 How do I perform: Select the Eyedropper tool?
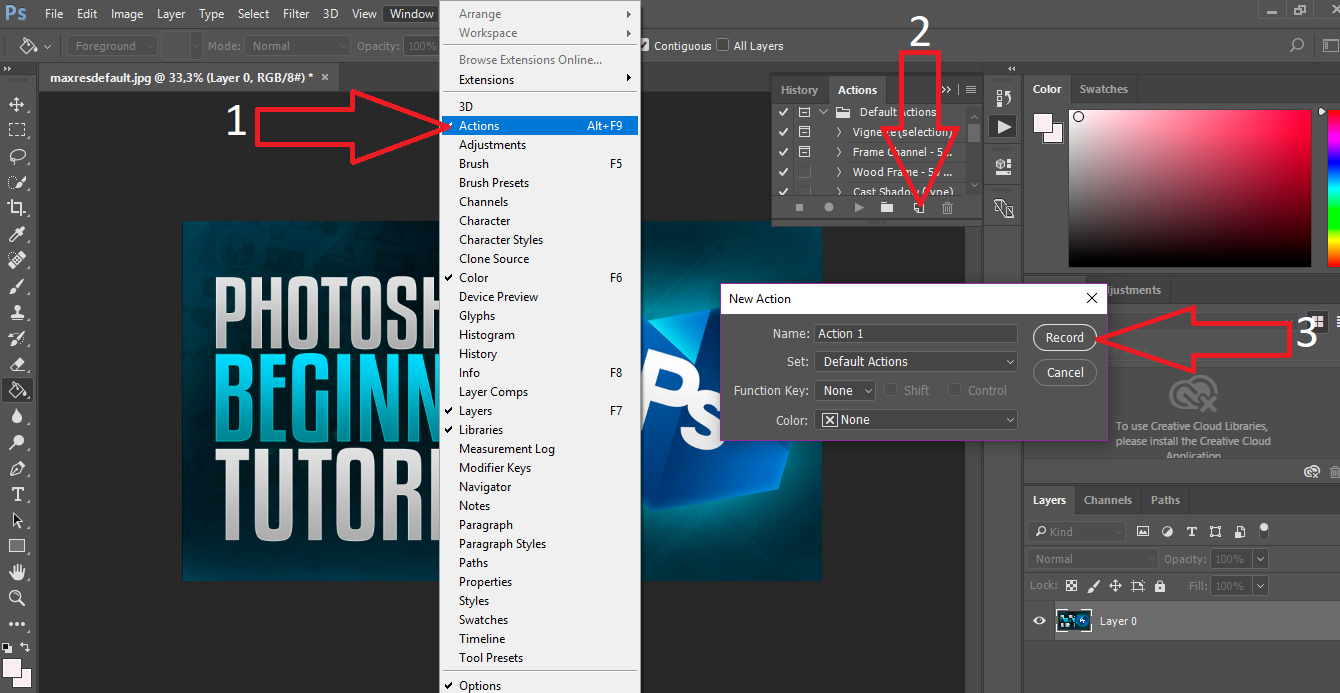(17, 234)
